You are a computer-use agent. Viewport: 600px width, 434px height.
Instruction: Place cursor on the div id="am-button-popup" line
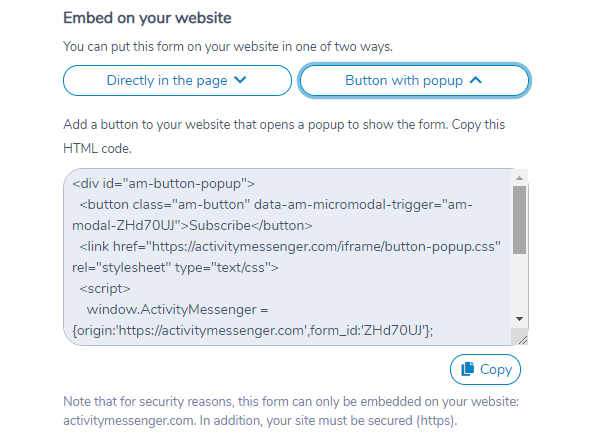click(163, 184)
